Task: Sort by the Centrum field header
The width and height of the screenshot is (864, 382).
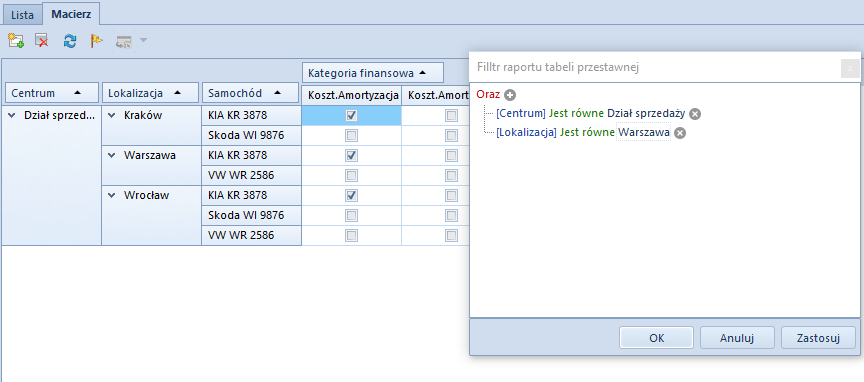Action: coord(52,93)
